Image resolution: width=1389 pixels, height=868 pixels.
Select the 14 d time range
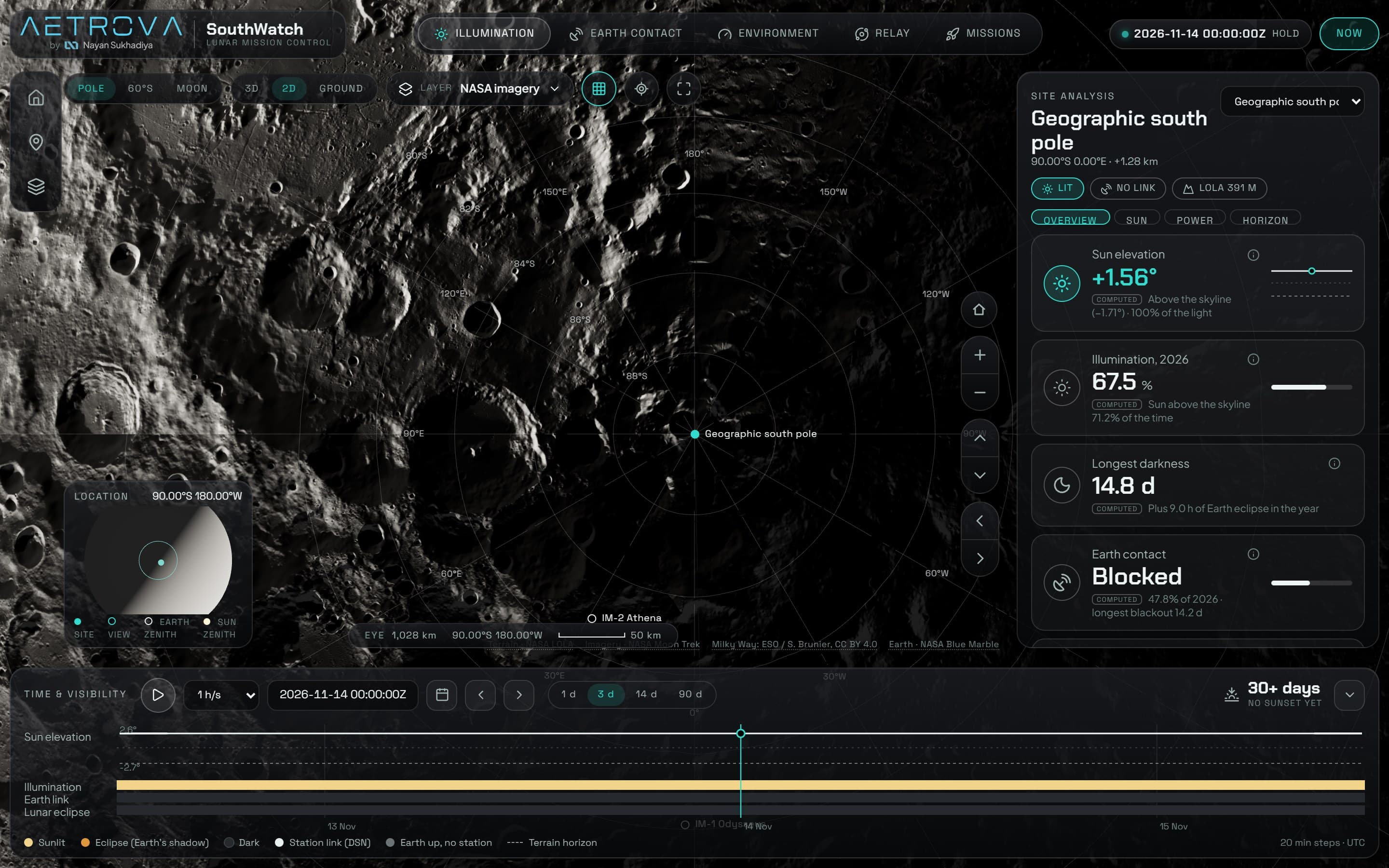(x=646, y=694)
